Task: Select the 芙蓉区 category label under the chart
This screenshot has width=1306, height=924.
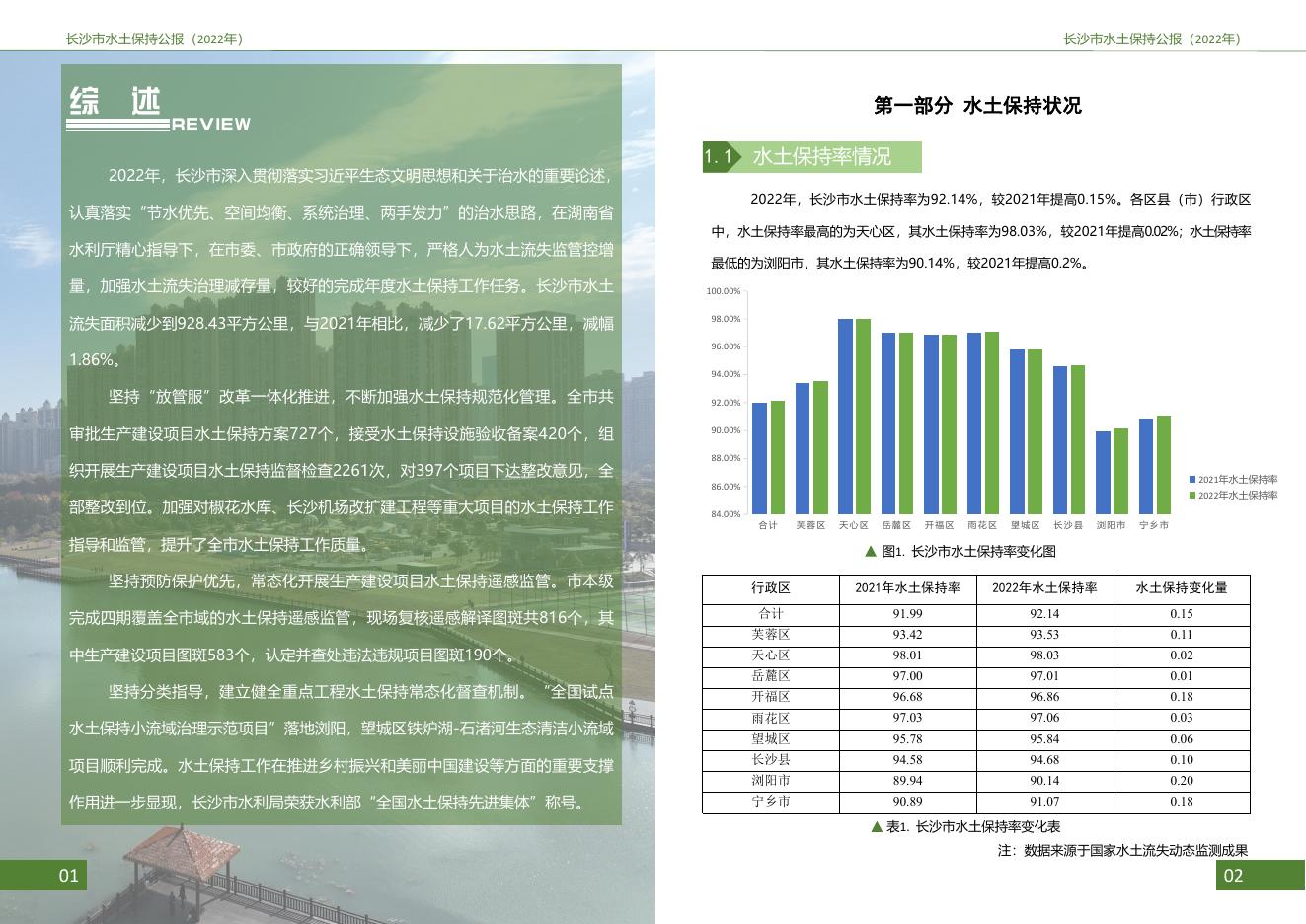Action: 810,525
